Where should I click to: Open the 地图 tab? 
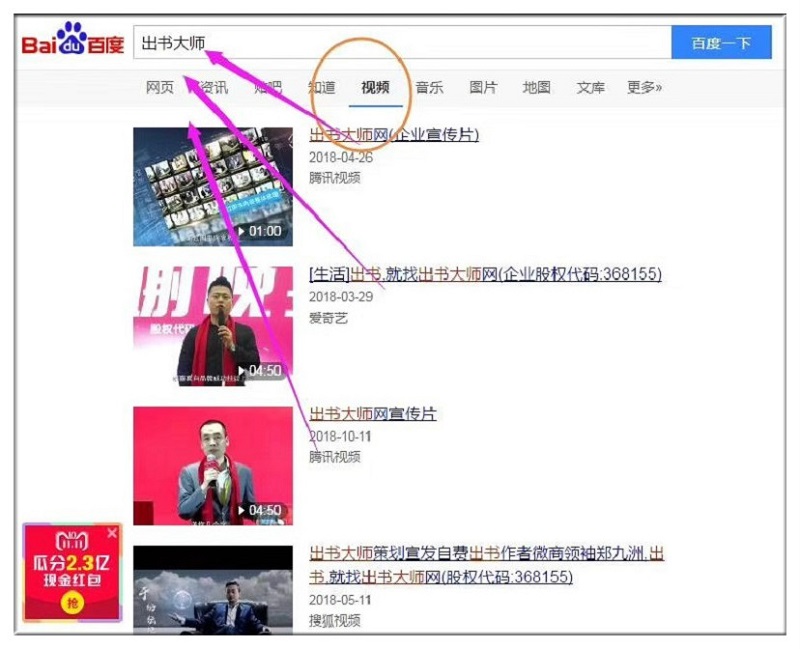coord(536,88)
